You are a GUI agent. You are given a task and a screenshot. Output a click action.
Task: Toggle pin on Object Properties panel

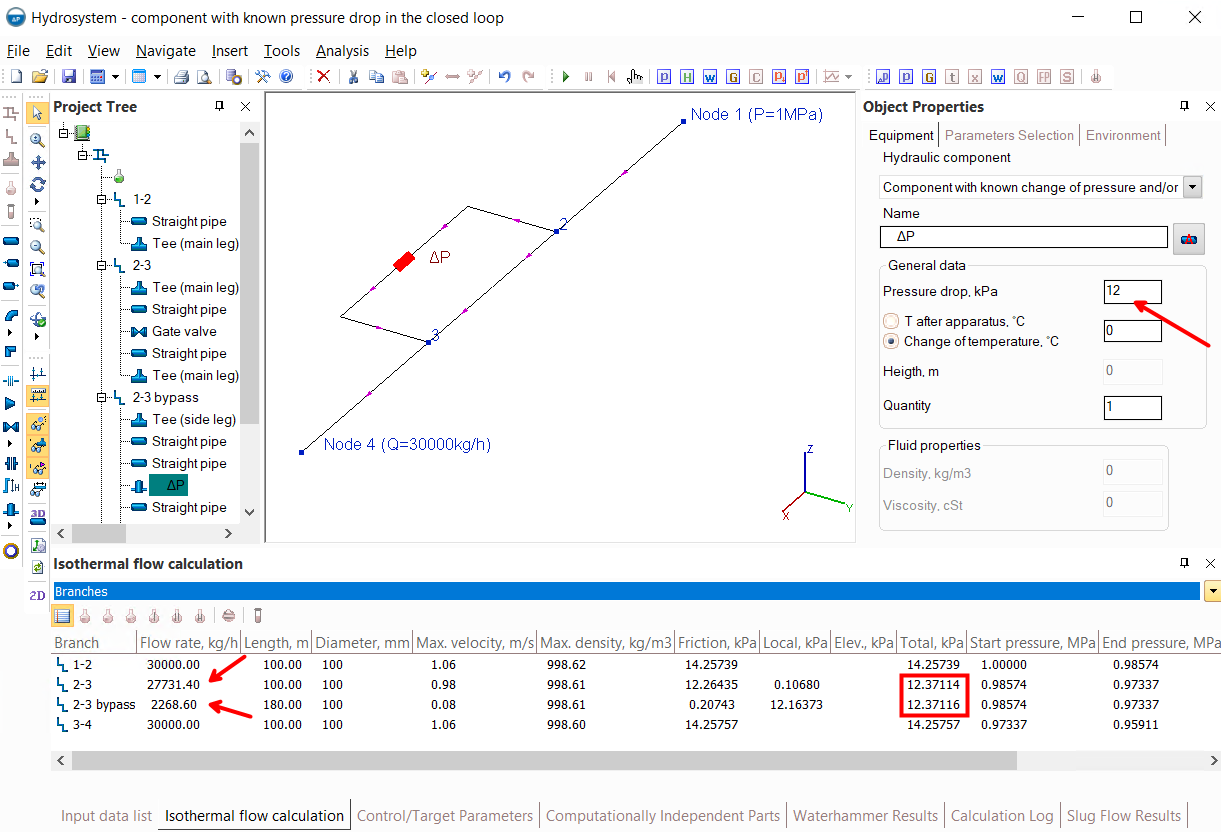(x=1184, y=106)
